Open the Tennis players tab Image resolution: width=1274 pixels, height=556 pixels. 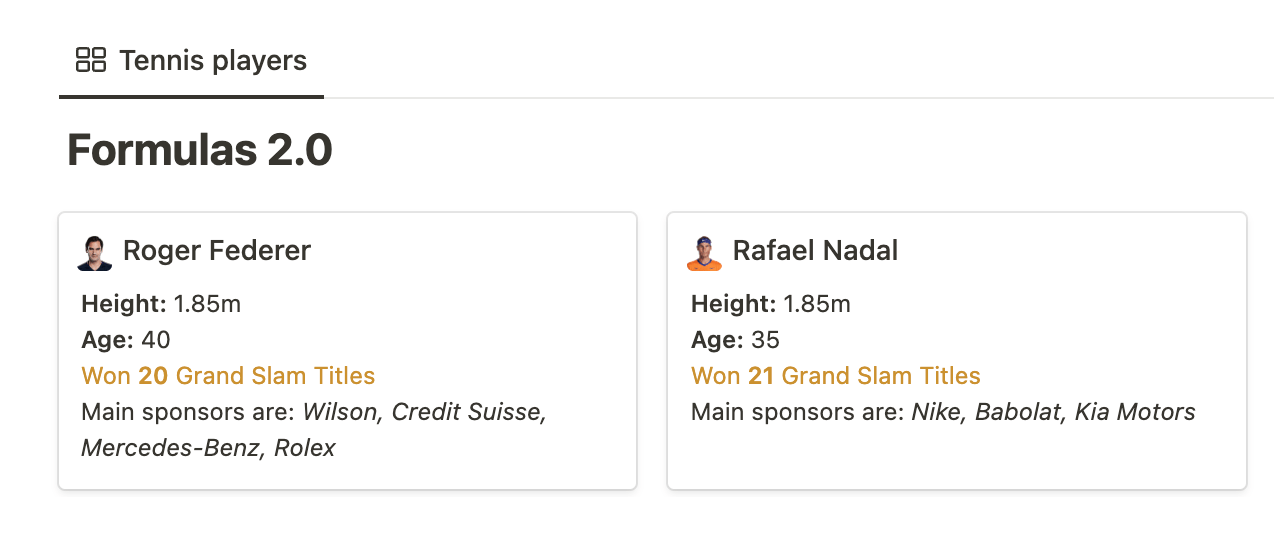point(191,61)
